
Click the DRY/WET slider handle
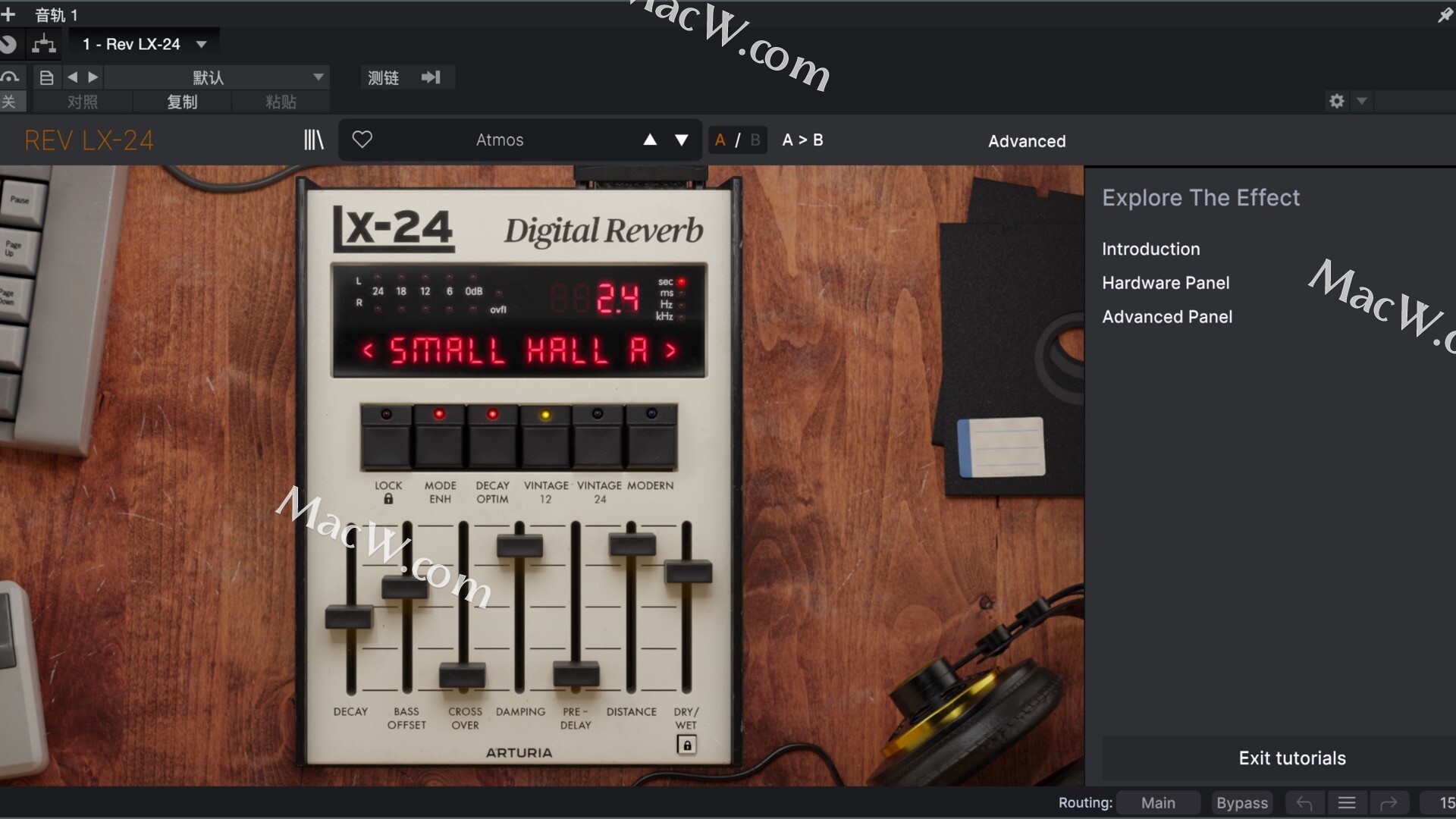click(x=688, y=572)
